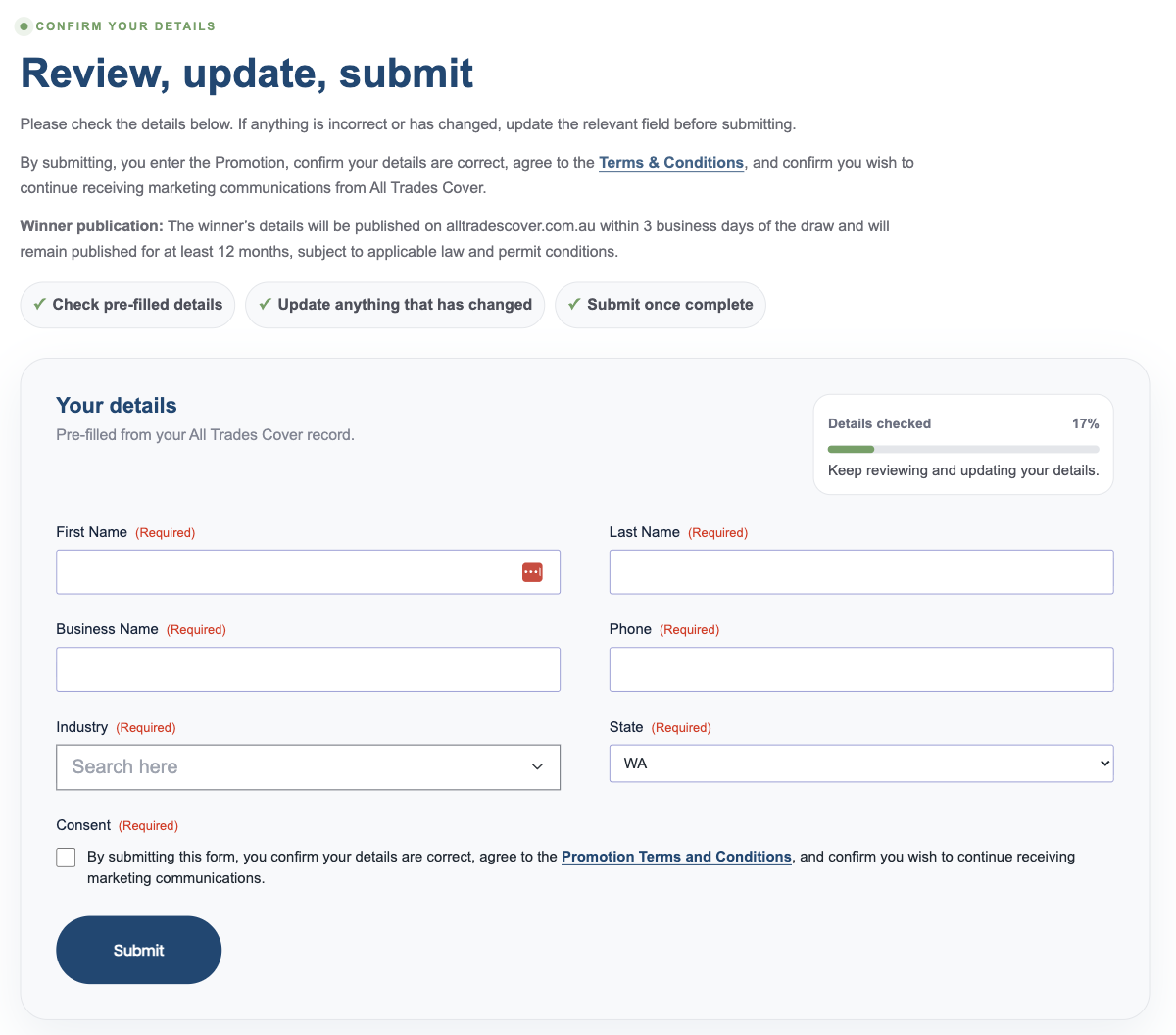Click the '17%' progress value
The width and height of the screenshot is (1176, 1035).
coord(1086,424)
